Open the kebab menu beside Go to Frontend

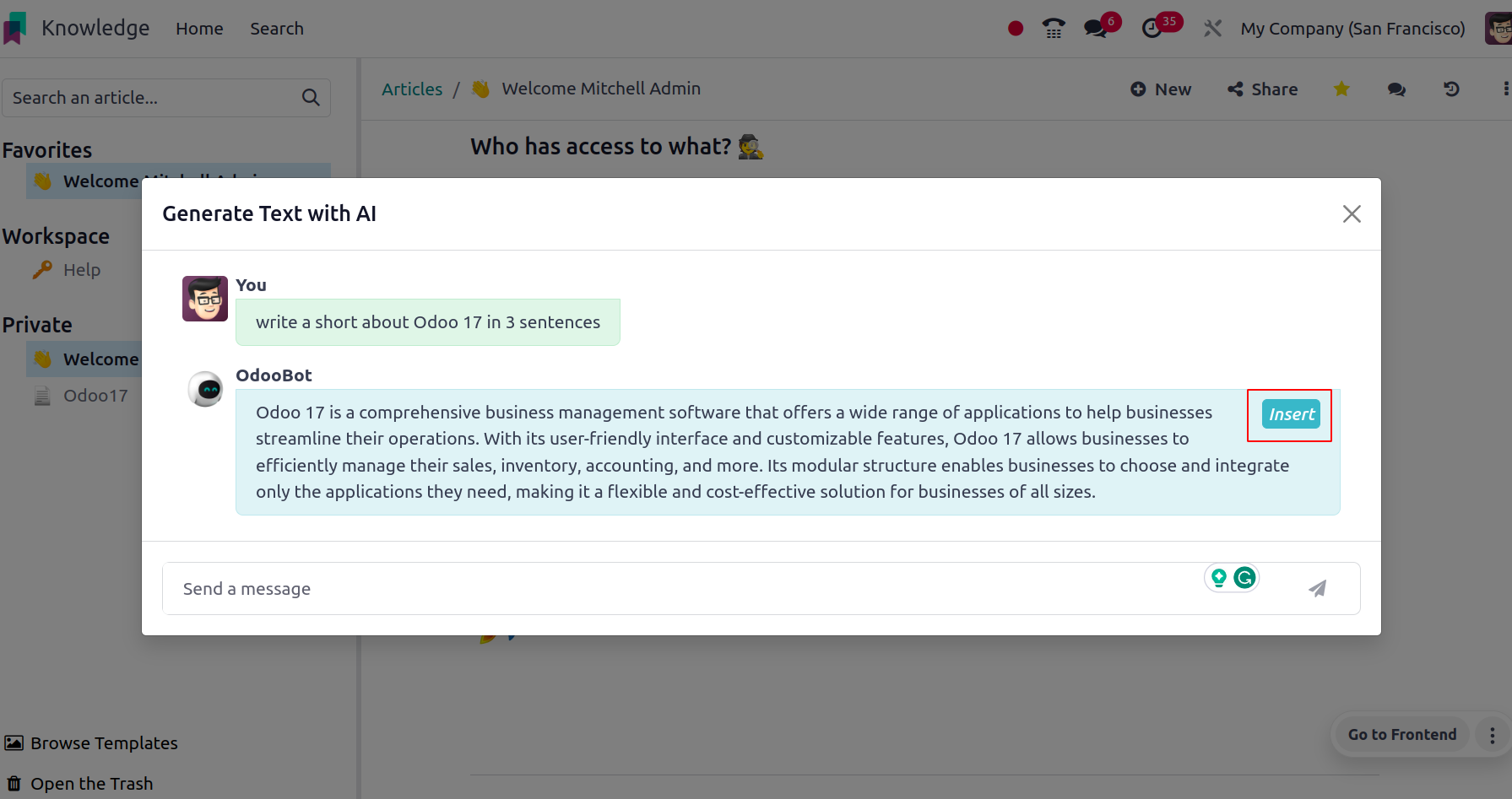pyautogui.click(x=1492, y=736)
